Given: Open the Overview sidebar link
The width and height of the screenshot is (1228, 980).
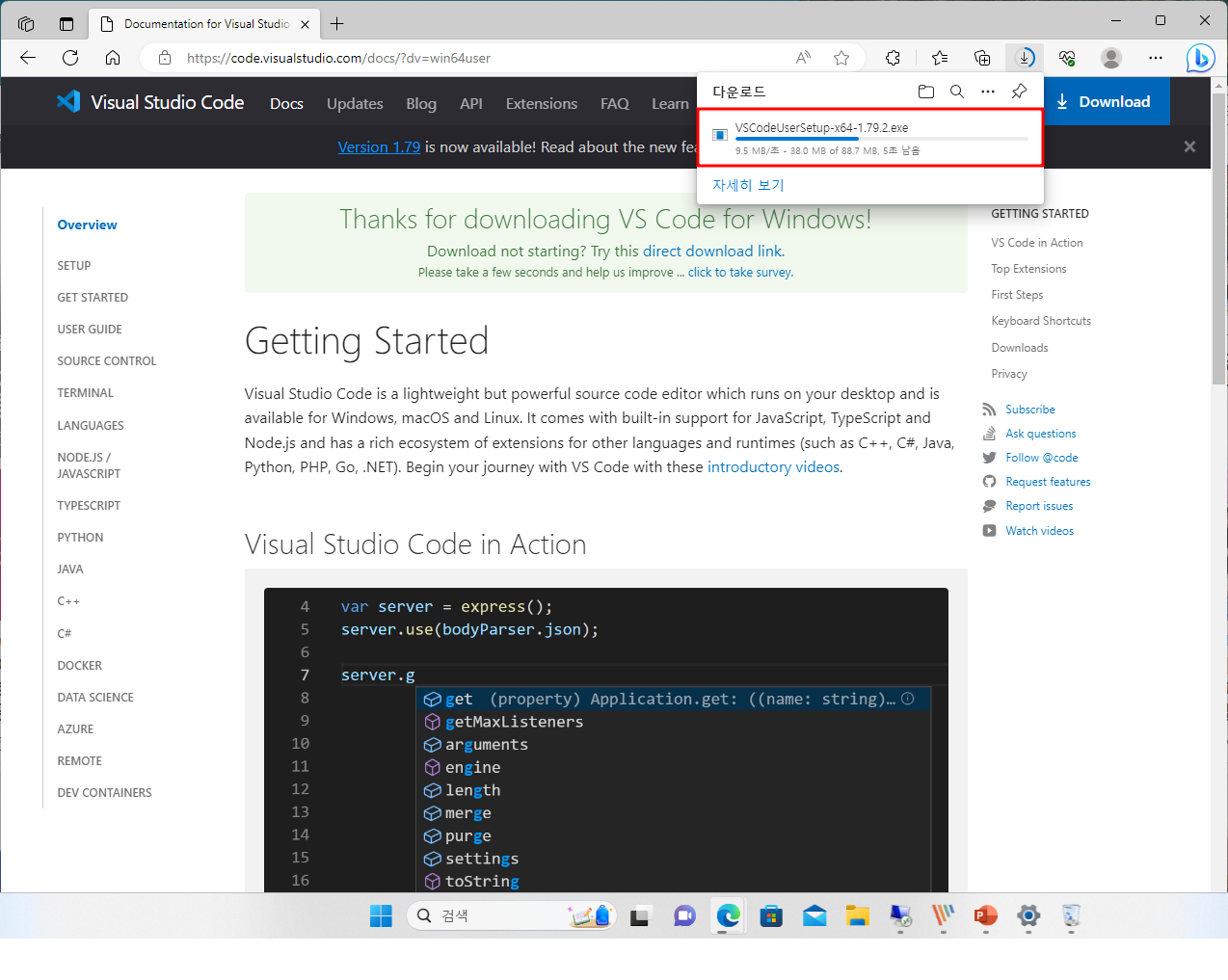Looking at the screenshot, I should pos(87,225).
